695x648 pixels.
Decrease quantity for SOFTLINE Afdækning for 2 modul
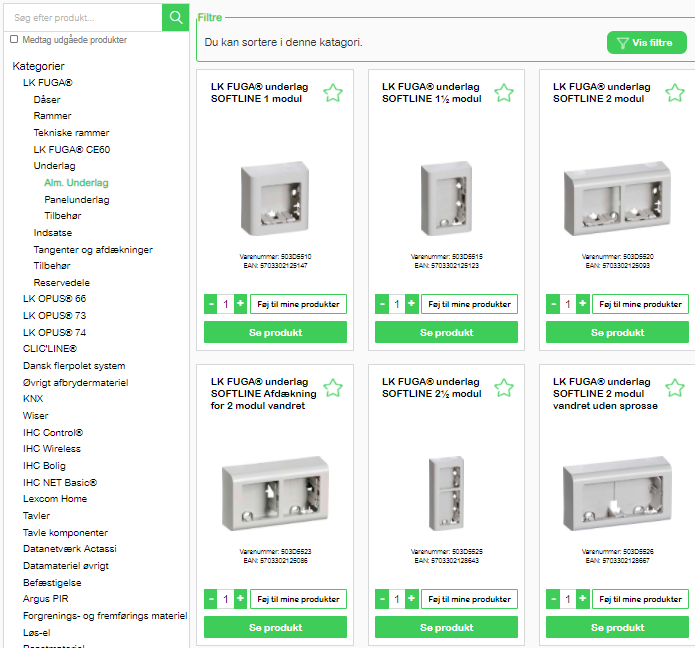[211, 599]
